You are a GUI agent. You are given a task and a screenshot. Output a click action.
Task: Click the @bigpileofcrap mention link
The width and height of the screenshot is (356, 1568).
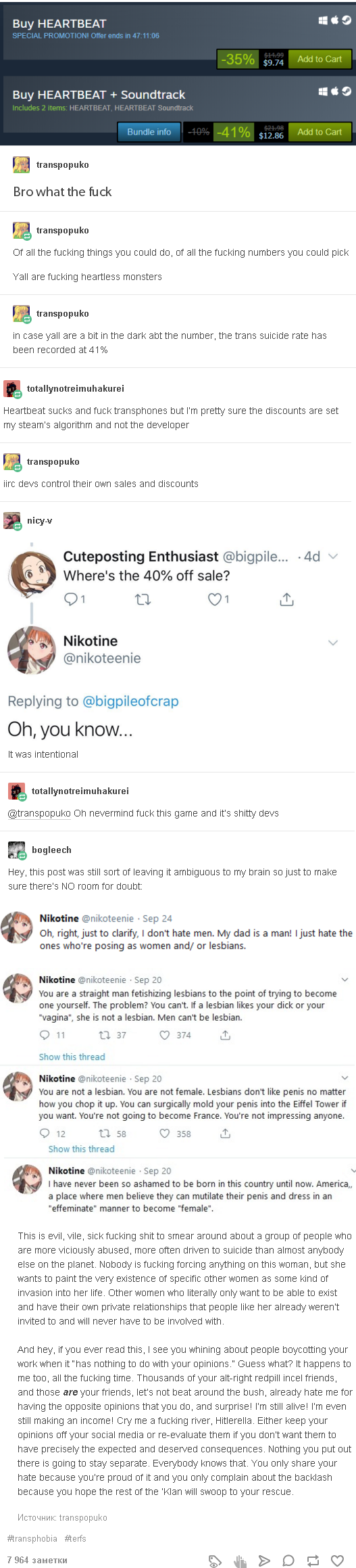130,701
